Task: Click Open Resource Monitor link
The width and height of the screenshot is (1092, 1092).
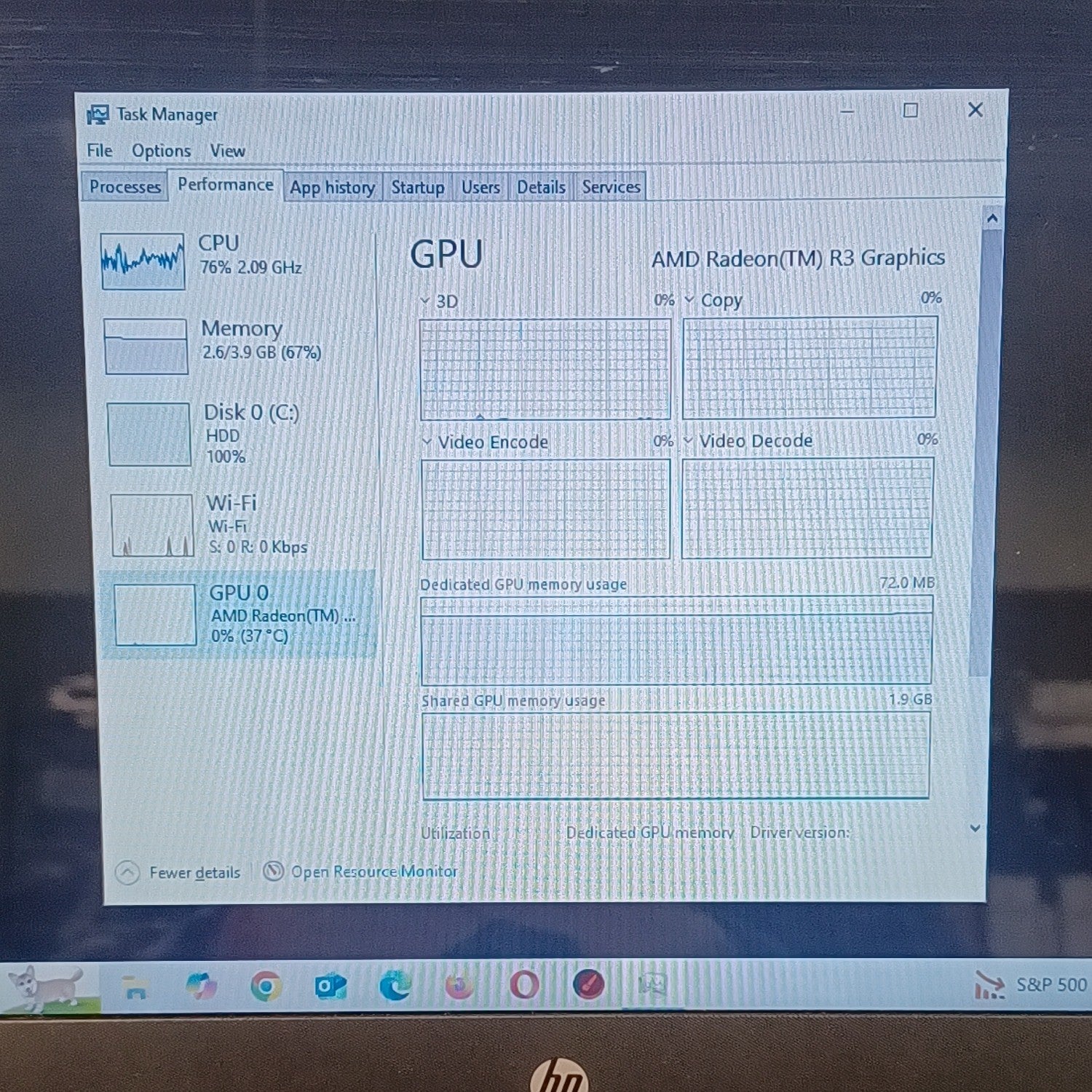Action: click(374, 871)
